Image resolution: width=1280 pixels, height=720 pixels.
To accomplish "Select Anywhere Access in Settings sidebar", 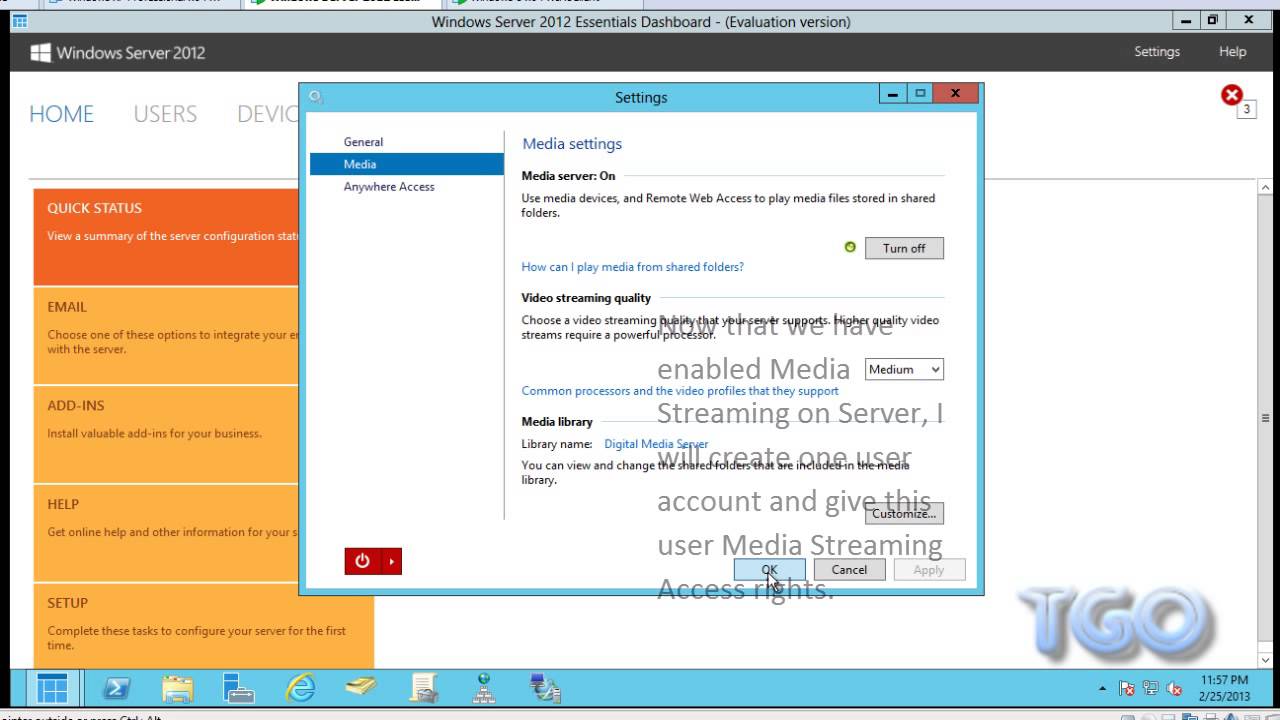I will point(389,187).
